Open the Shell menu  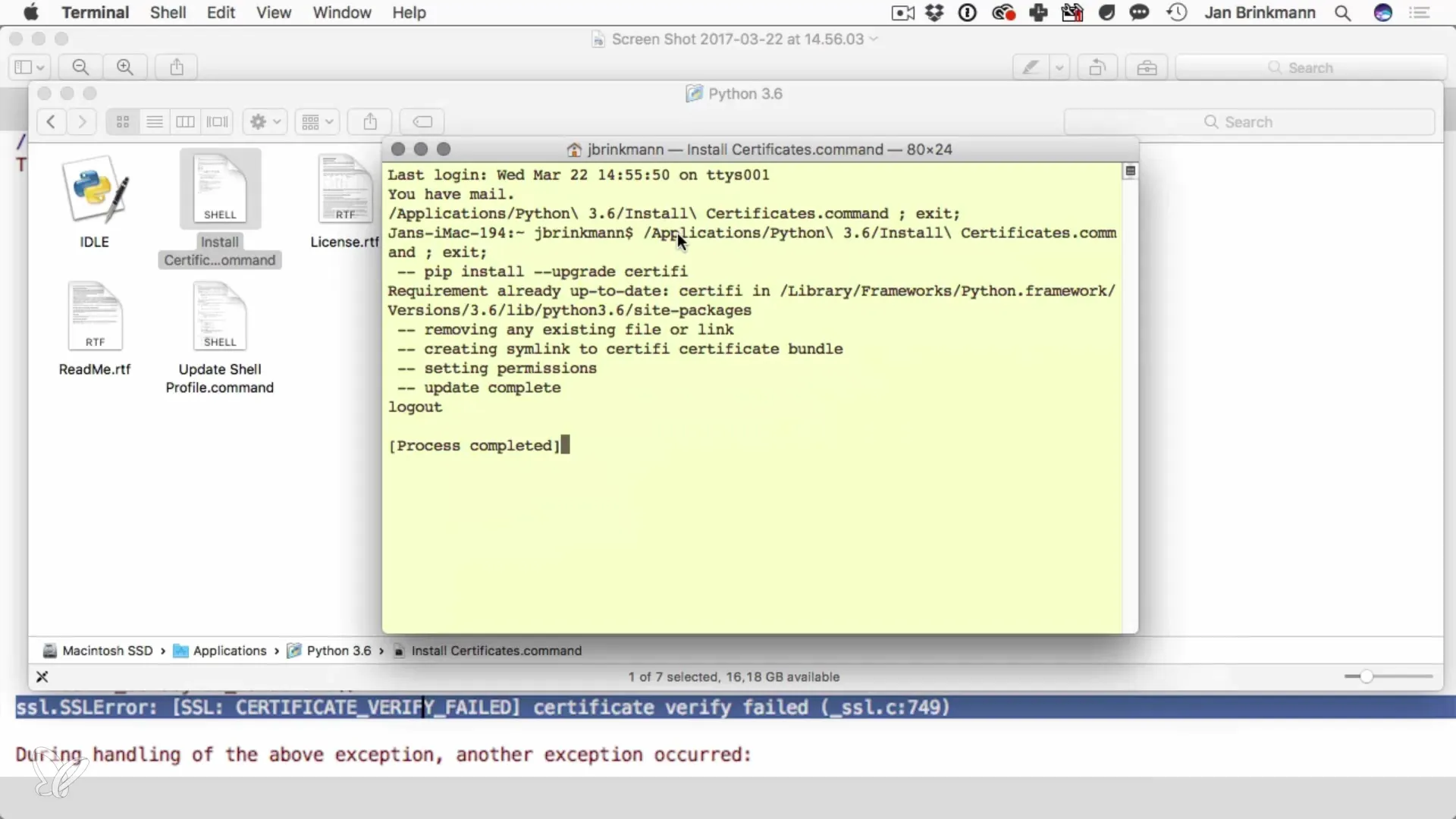pyautogui.click(x=168, y=12)
